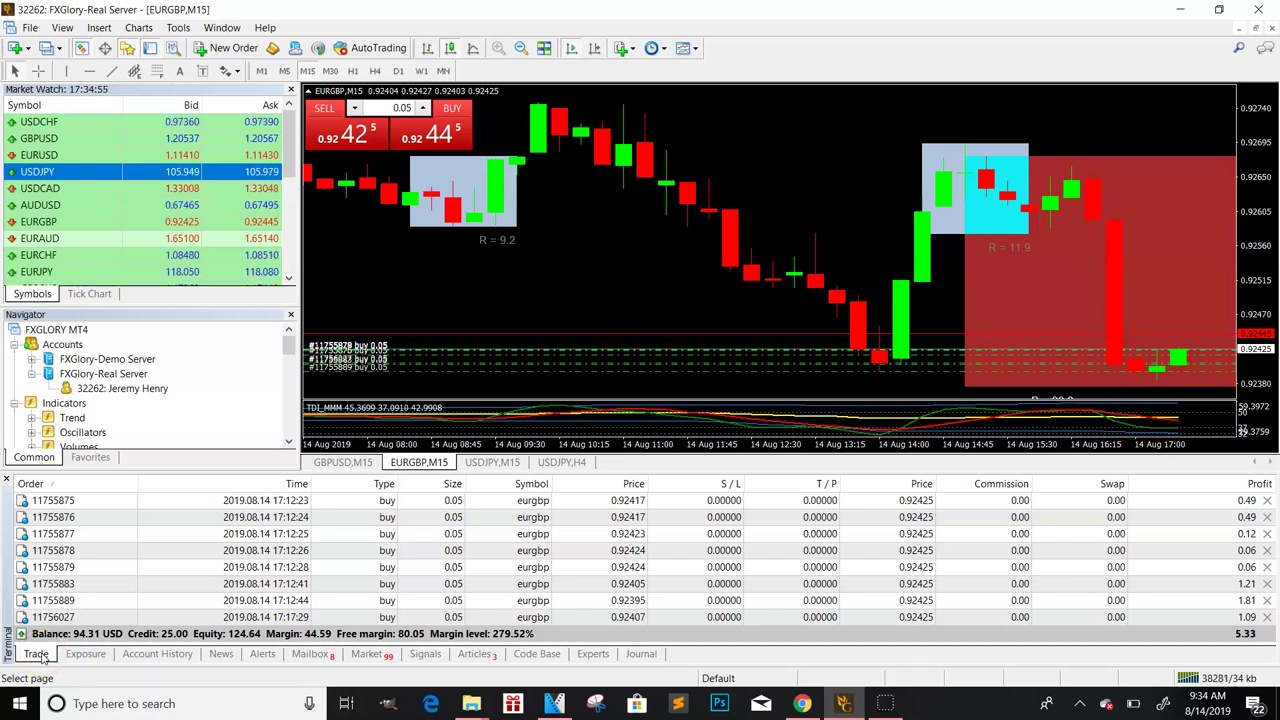
Task: Select the Fibonacci retracement tool
Action: [x=157, y=71]
